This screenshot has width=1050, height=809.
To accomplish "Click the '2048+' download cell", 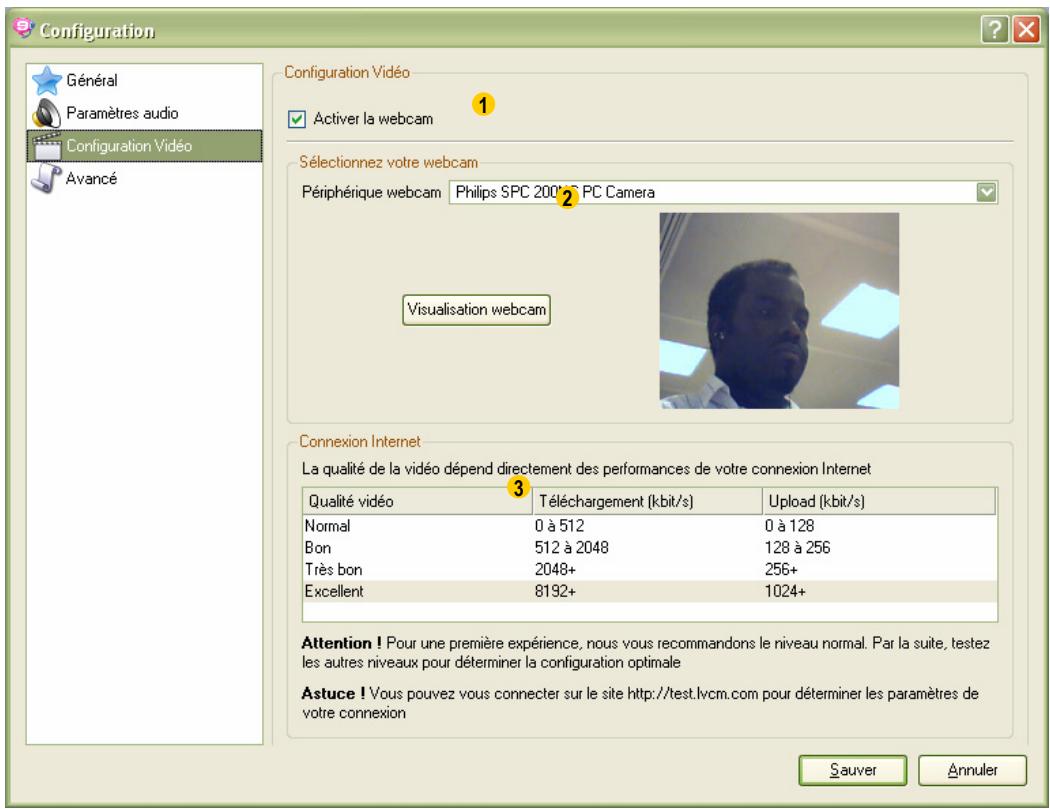I will [555, 570].
